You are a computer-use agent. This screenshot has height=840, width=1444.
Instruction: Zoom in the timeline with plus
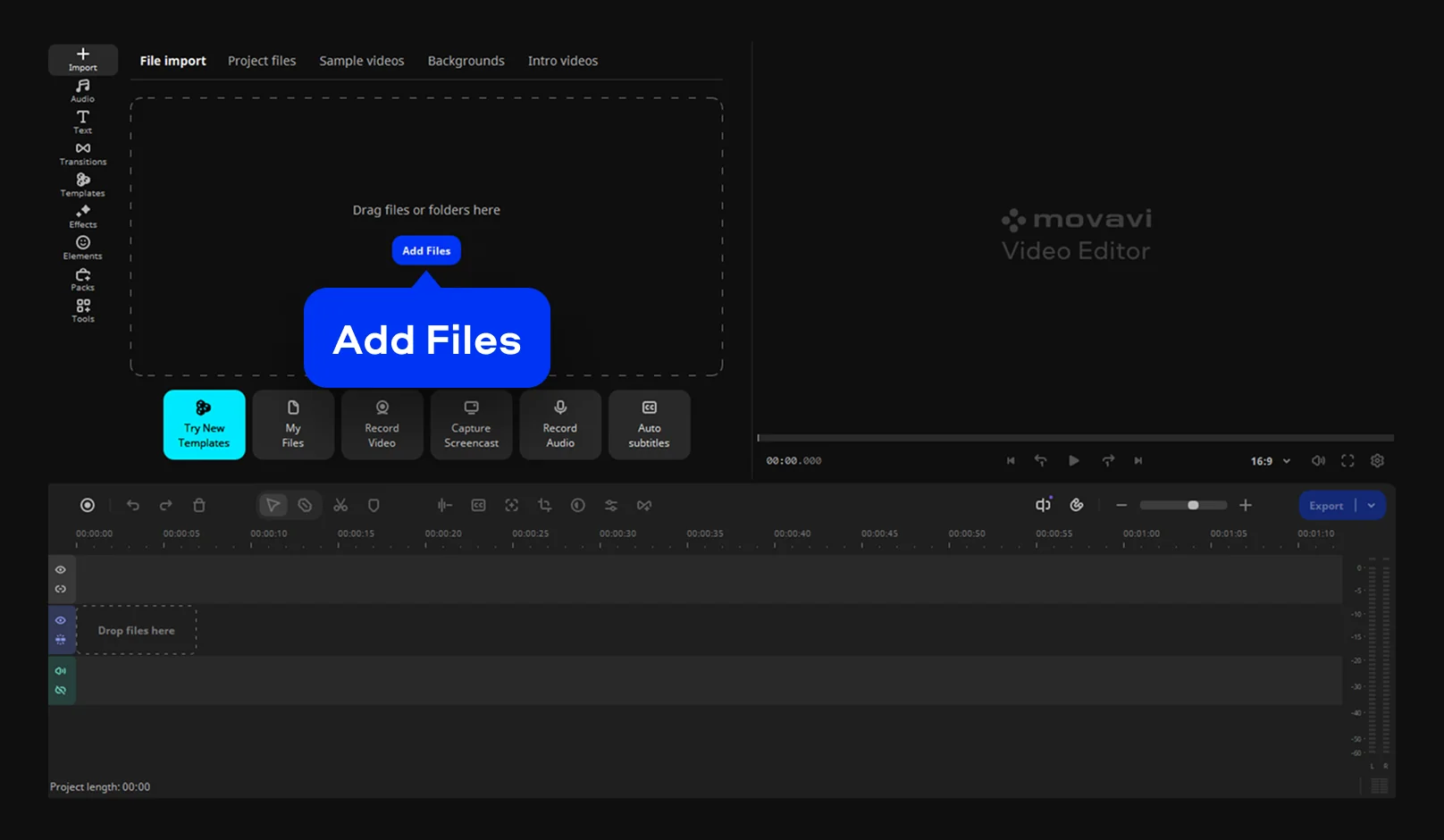pos(1246,506)
